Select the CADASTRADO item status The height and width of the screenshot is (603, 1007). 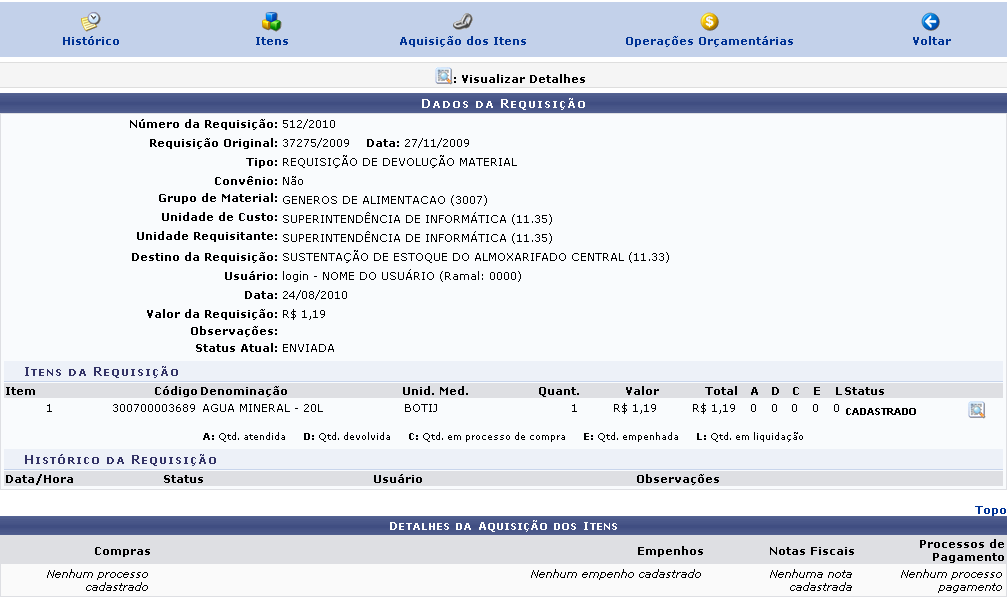tap(880, 412)
